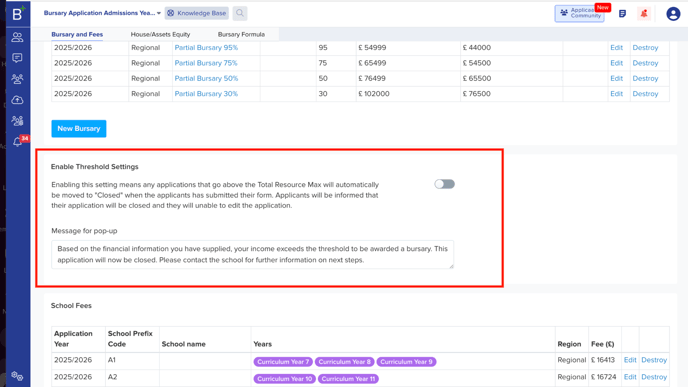This screenshot has width=688, height=387.
Task: Open the notes document icon in header
Action: [622, 14]
